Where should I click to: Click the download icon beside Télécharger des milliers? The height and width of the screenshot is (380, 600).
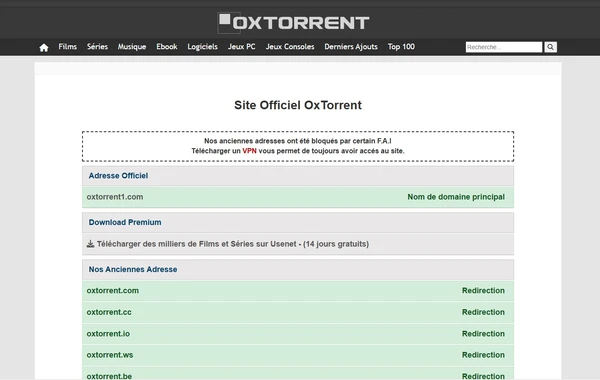point(90,244)
